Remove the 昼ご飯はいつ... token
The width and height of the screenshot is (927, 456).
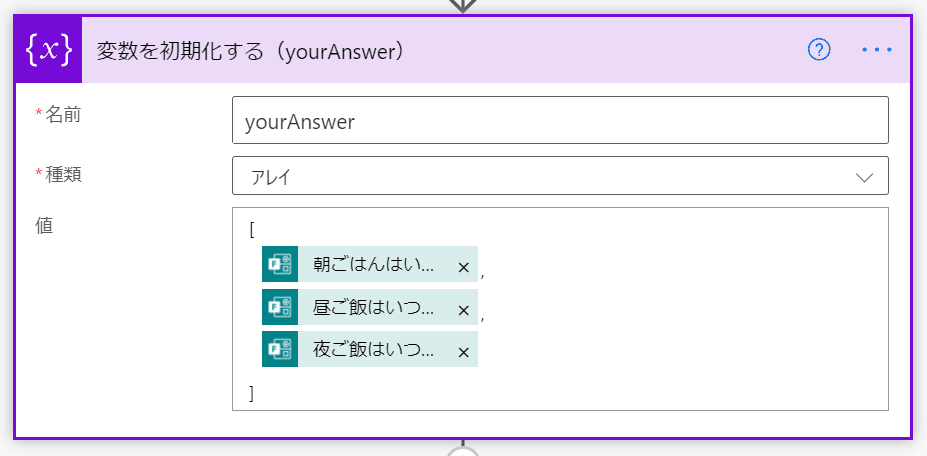click(x=463, y=310)
